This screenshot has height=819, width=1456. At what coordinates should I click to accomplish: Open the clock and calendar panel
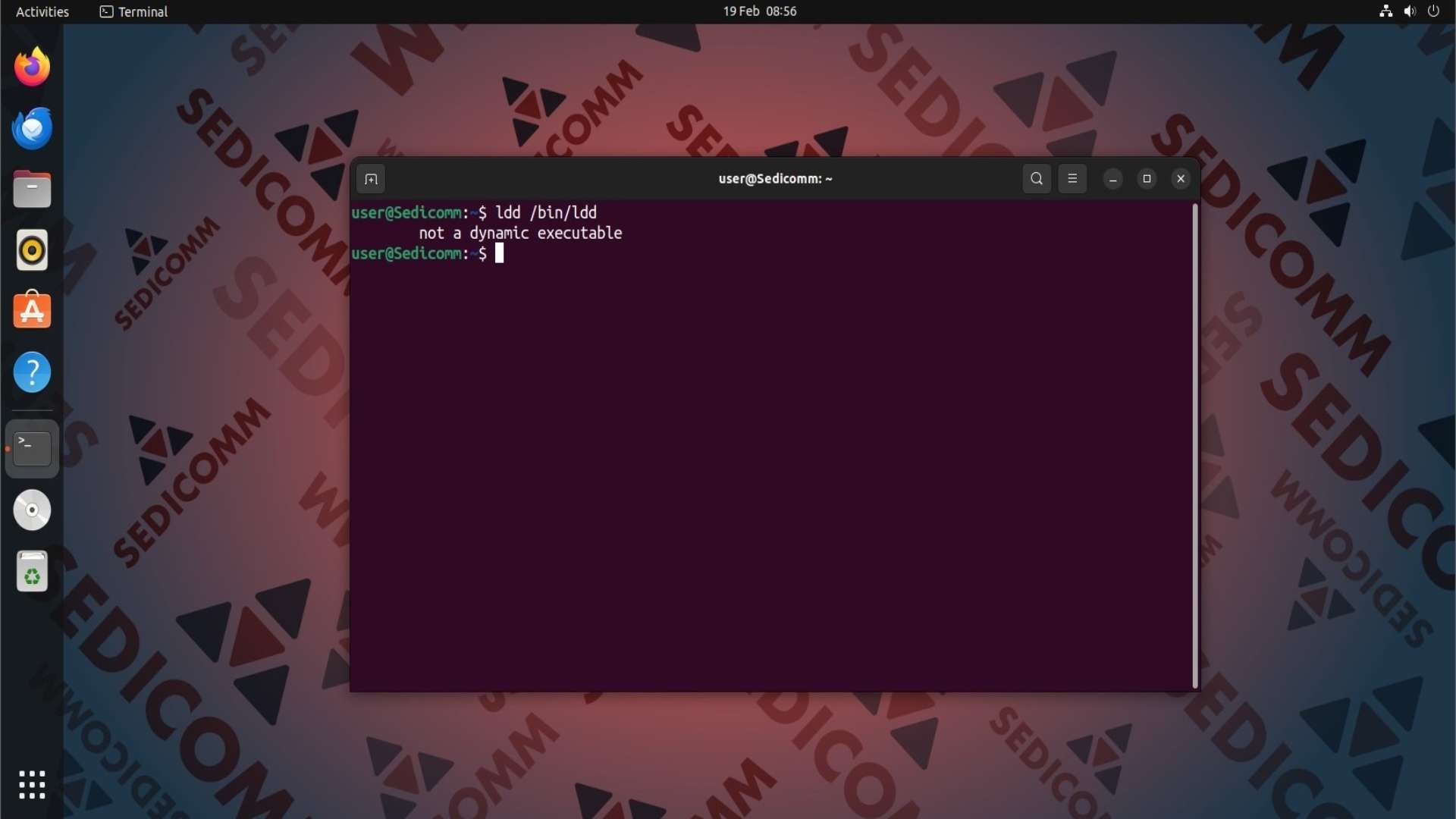pyautogui.click(x=759, y=11)
